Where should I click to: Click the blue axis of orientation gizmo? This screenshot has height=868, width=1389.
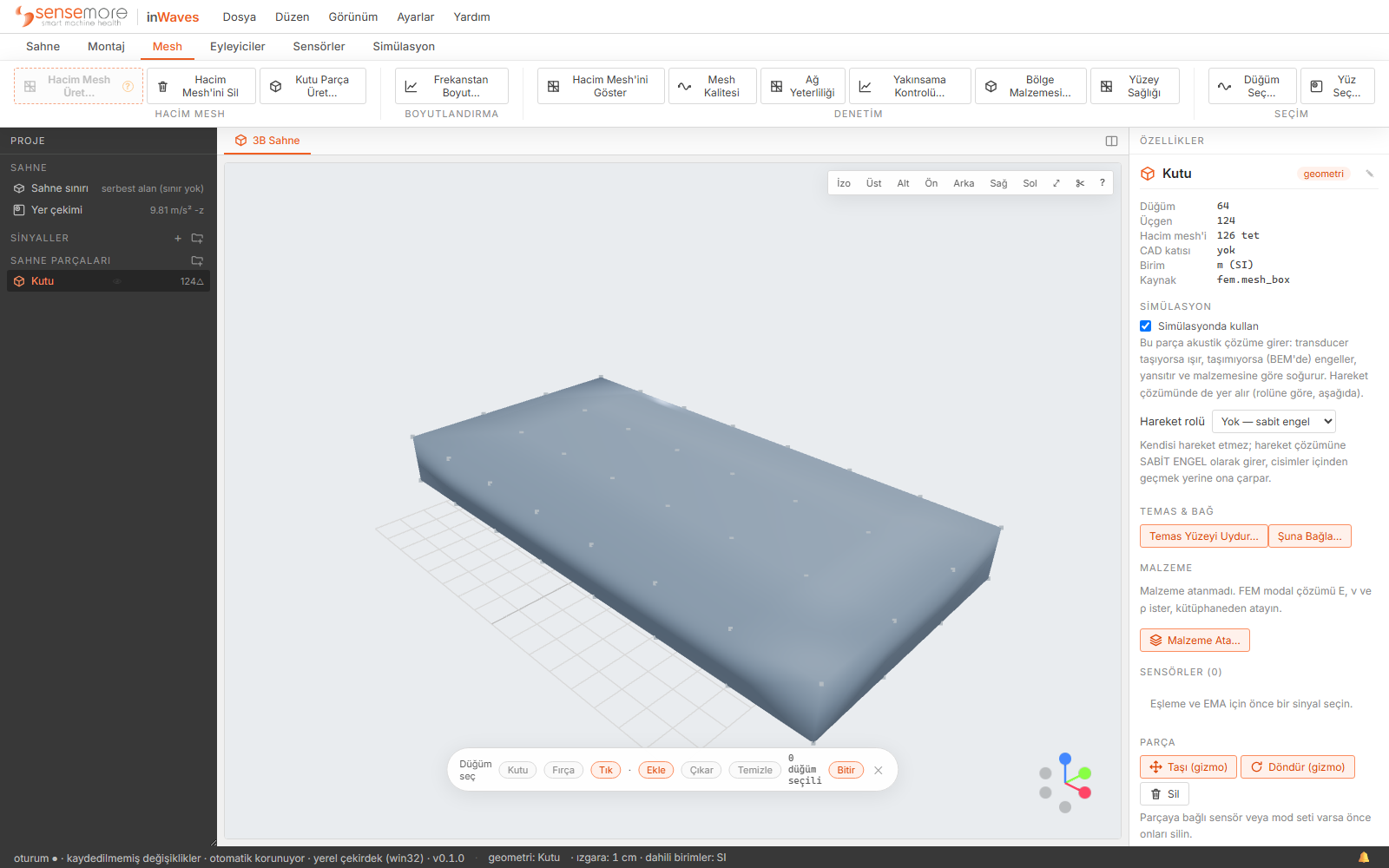tap(1065, 759)
